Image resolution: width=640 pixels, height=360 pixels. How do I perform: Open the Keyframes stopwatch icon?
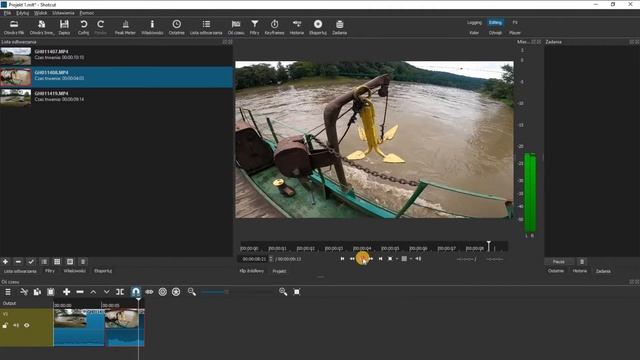[x=274, y=24]
